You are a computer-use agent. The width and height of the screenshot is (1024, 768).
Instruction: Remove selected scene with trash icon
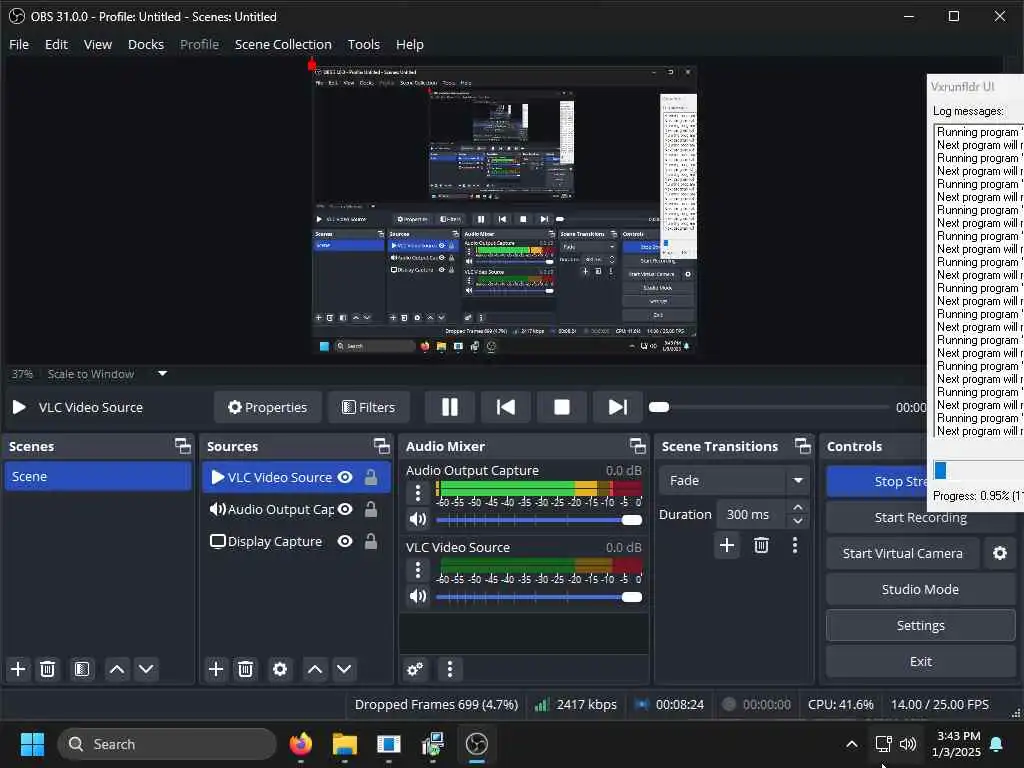click(x=48, y=669)
